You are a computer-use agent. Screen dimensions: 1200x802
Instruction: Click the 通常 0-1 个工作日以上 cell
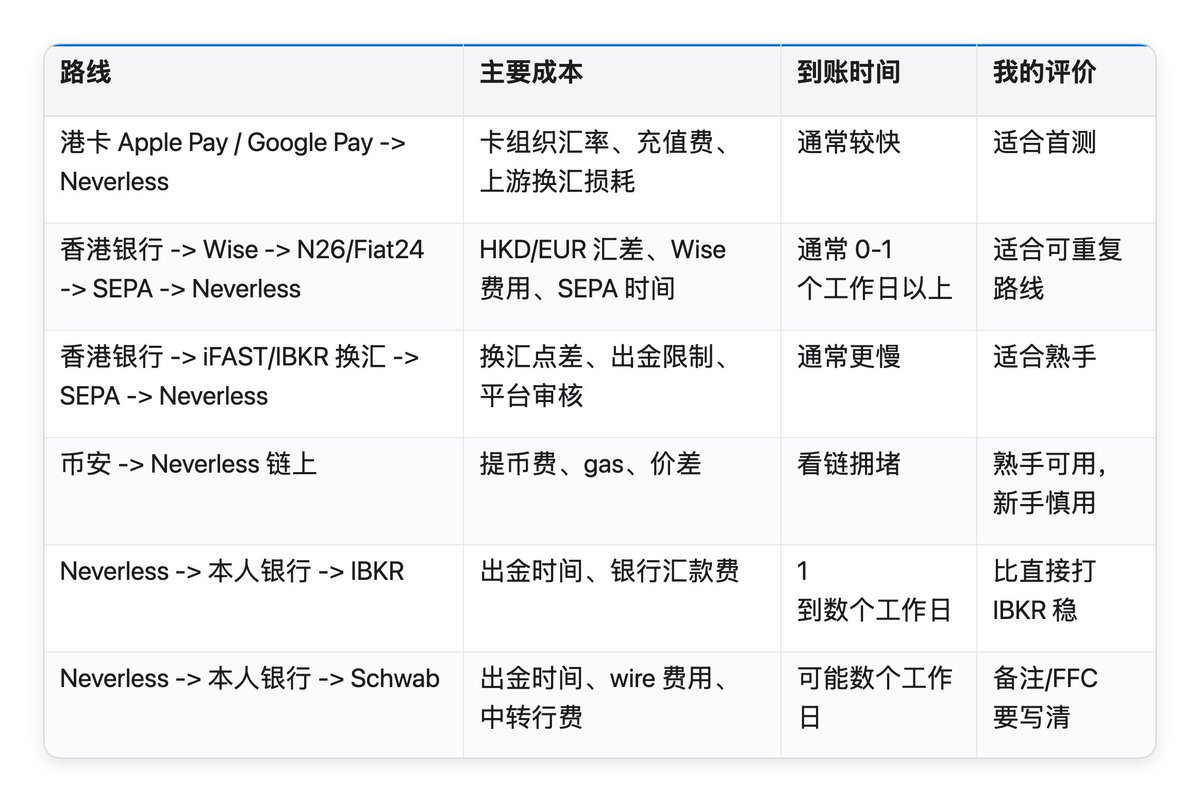[879, 276]
